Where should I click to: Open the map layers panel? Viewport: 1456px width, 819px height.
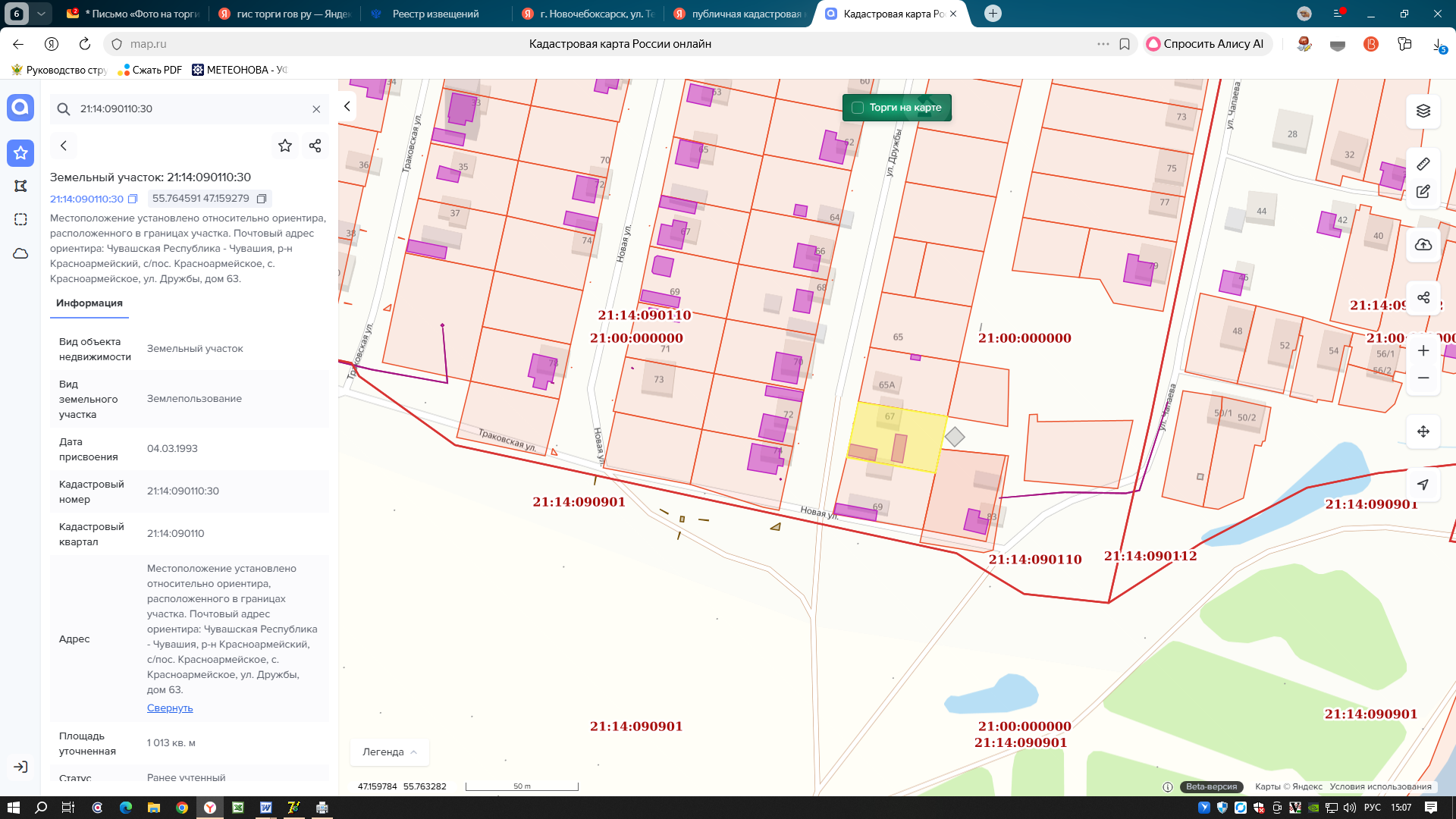tap(1423, 111)
